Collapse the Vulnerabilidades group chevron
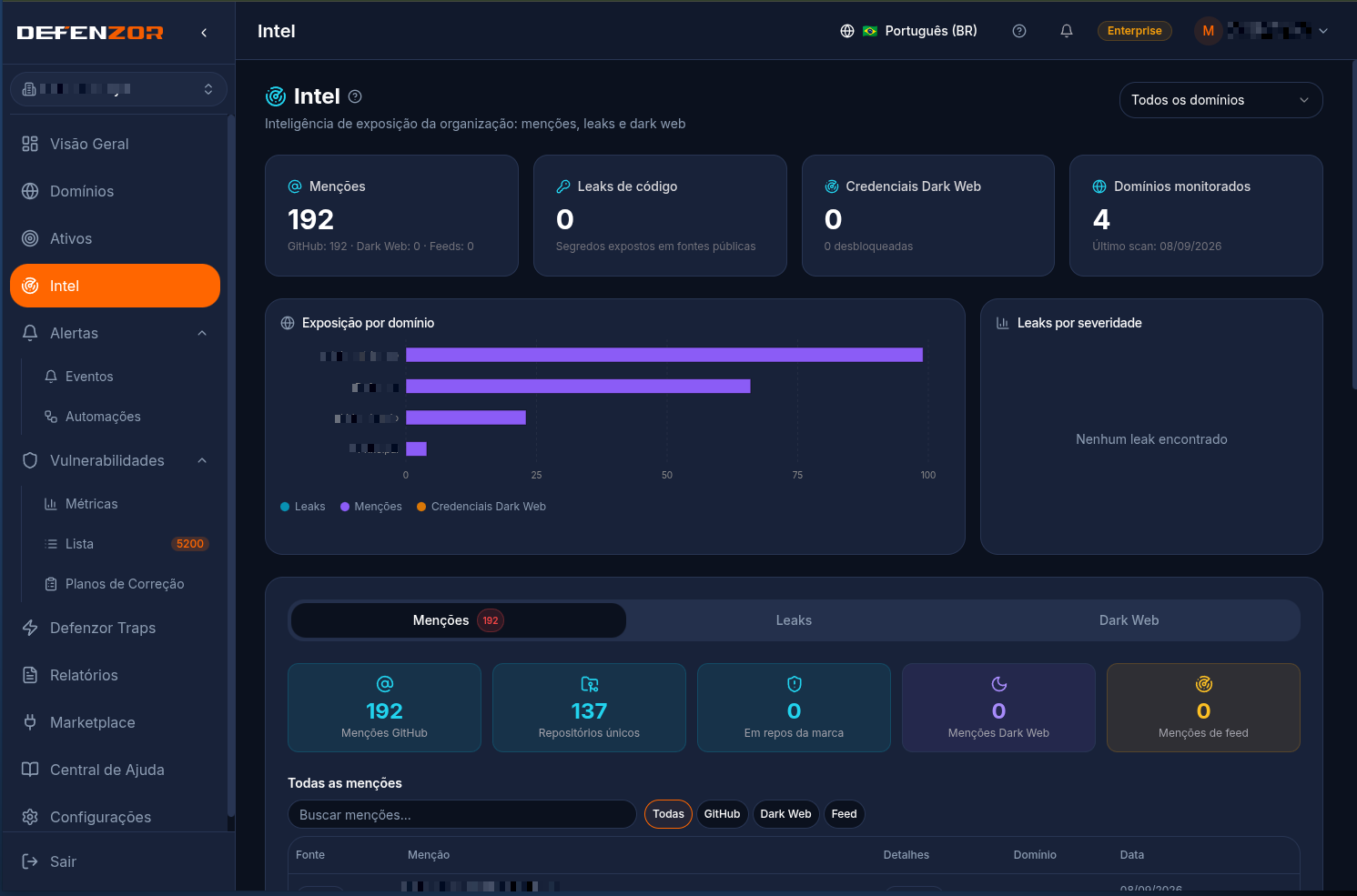The height and width of the screenshot is (896, 1357). [202, 460]
